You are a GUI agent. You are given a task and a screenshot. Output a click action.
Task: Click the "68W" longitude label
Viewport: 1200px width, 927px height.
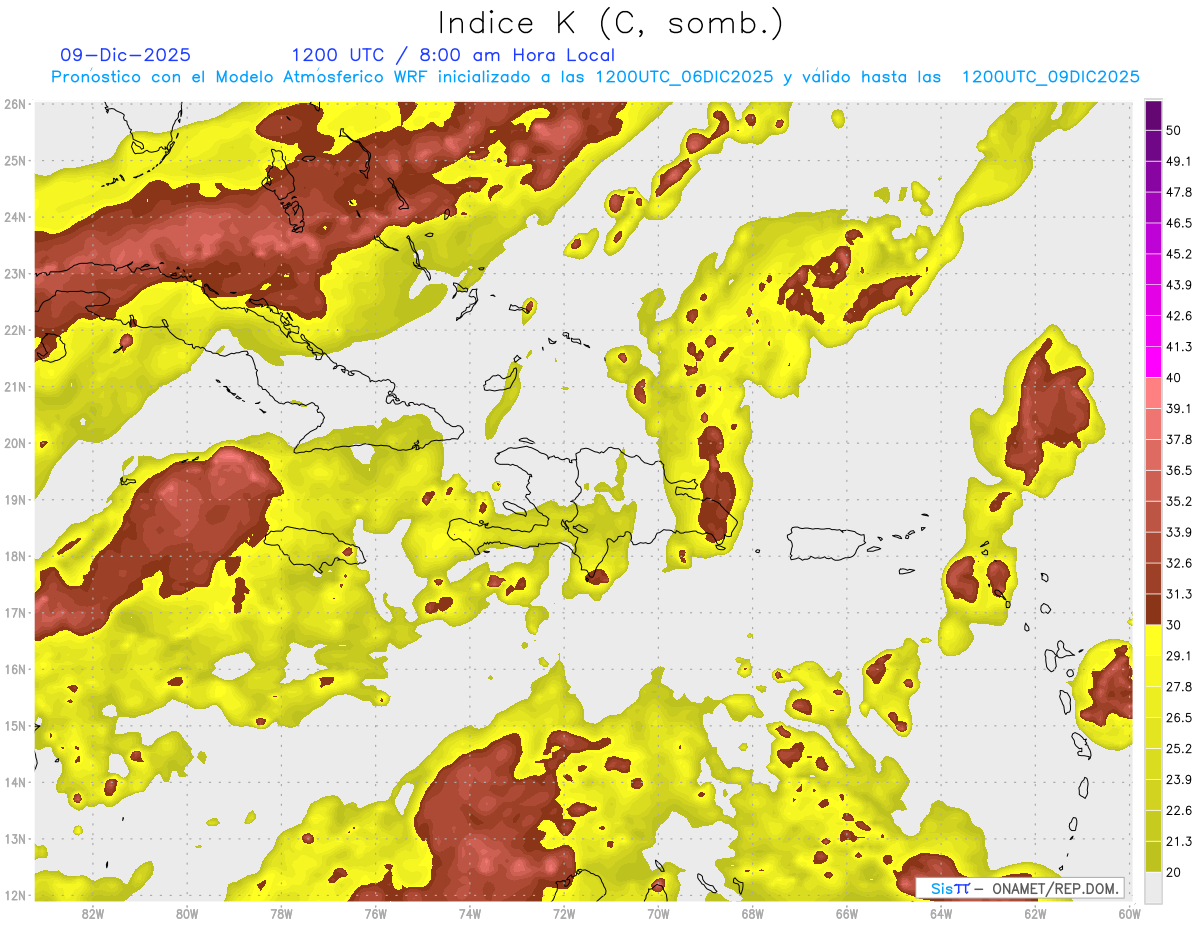[753, 913]
